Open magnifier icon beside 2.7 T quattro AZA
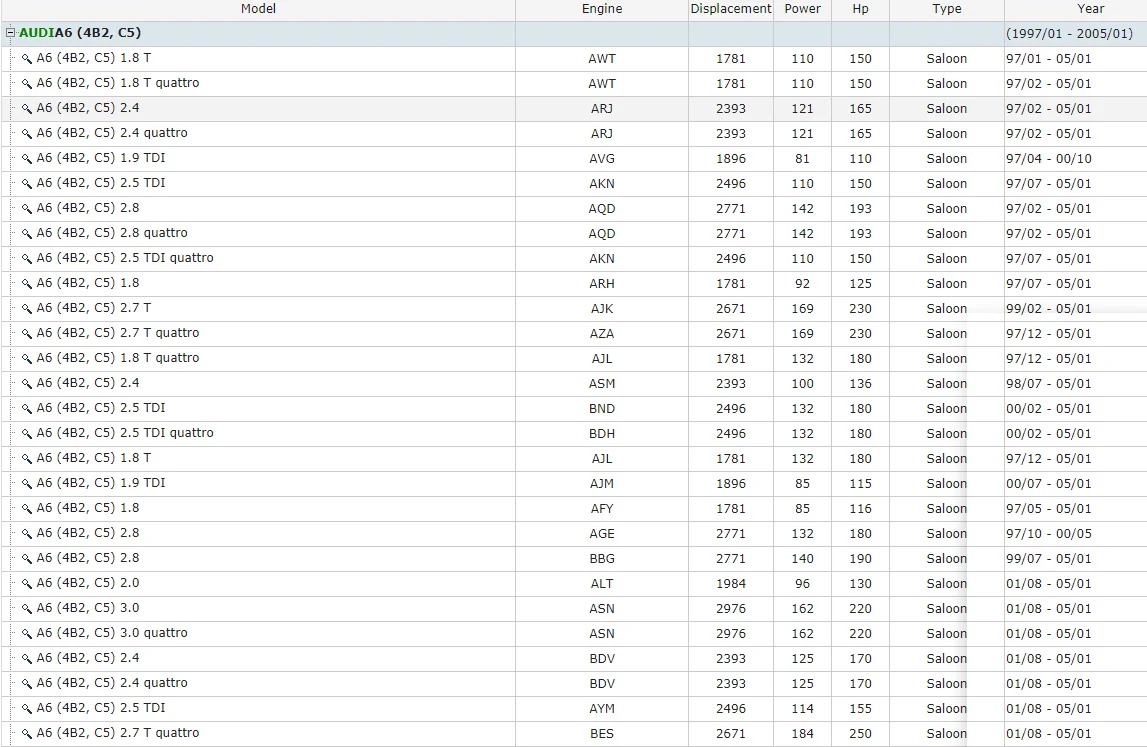This screenshot has height=747, width=1147. tap(26, 334)
